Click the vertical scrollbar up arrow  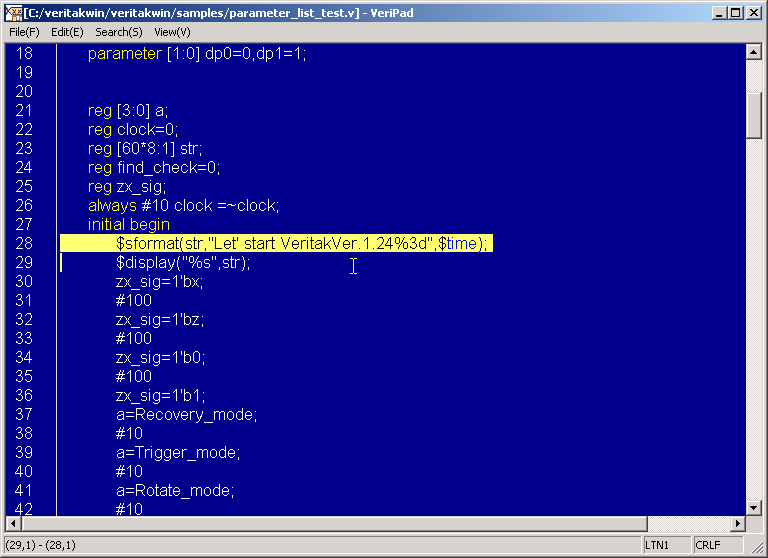(x=755, y=51)
